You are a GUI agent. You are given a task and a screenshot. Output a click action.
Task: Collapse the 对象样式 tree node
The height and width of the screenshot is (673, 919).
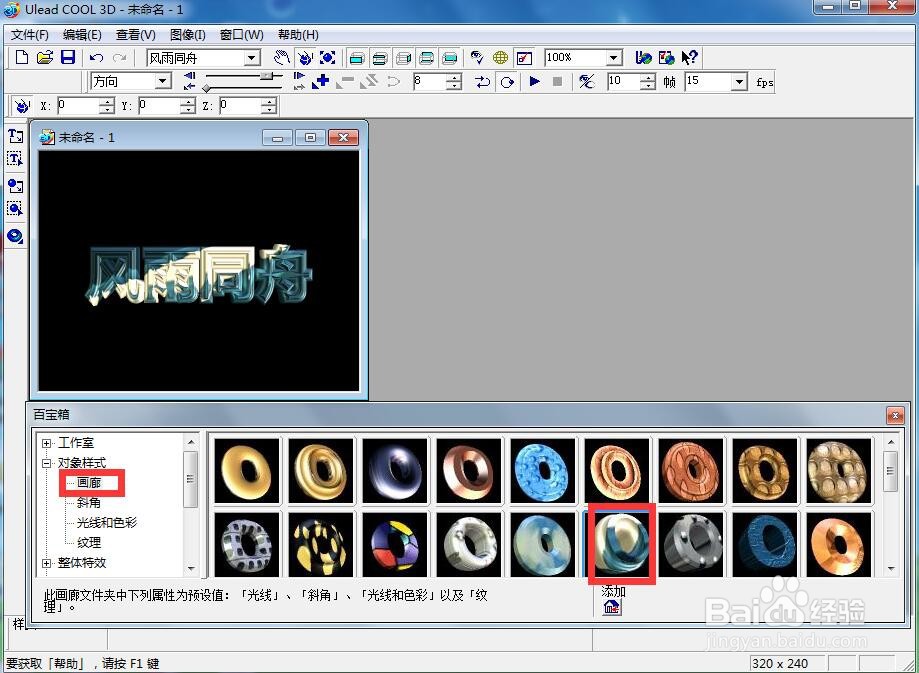coord(47,463)
